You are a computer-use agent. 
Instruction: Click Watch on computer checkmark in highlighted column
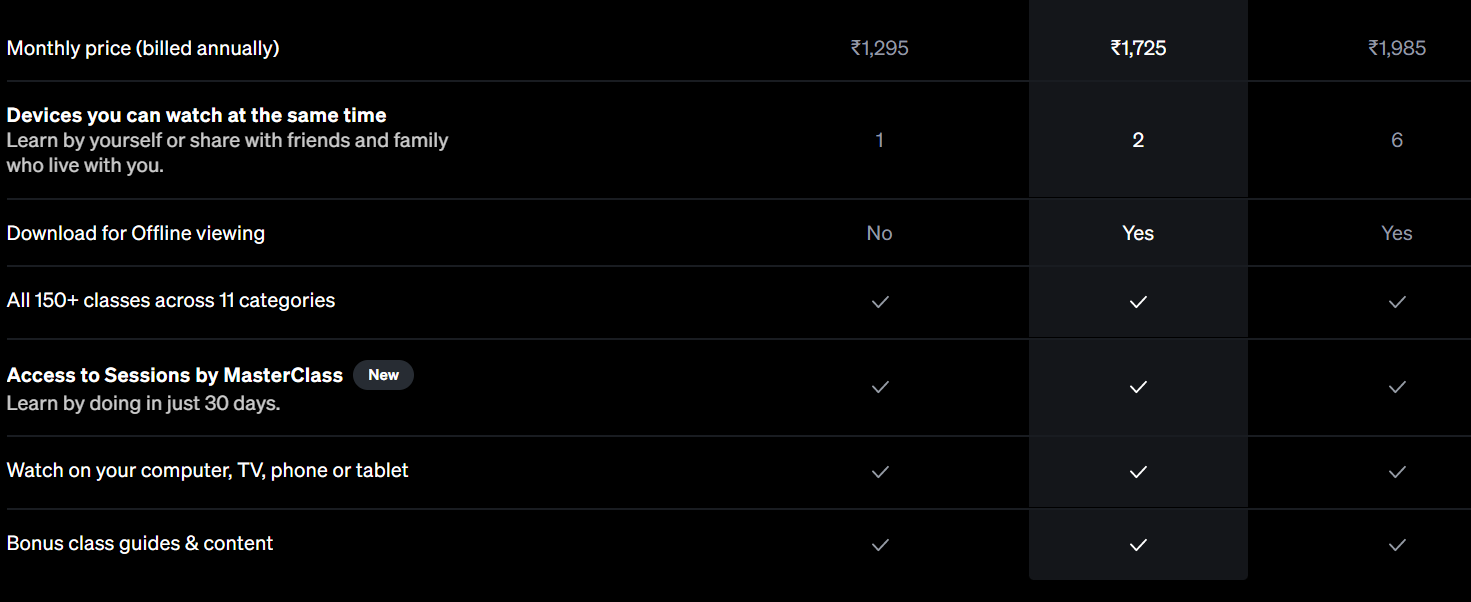pyautogui.click(x=1138, y=472)
